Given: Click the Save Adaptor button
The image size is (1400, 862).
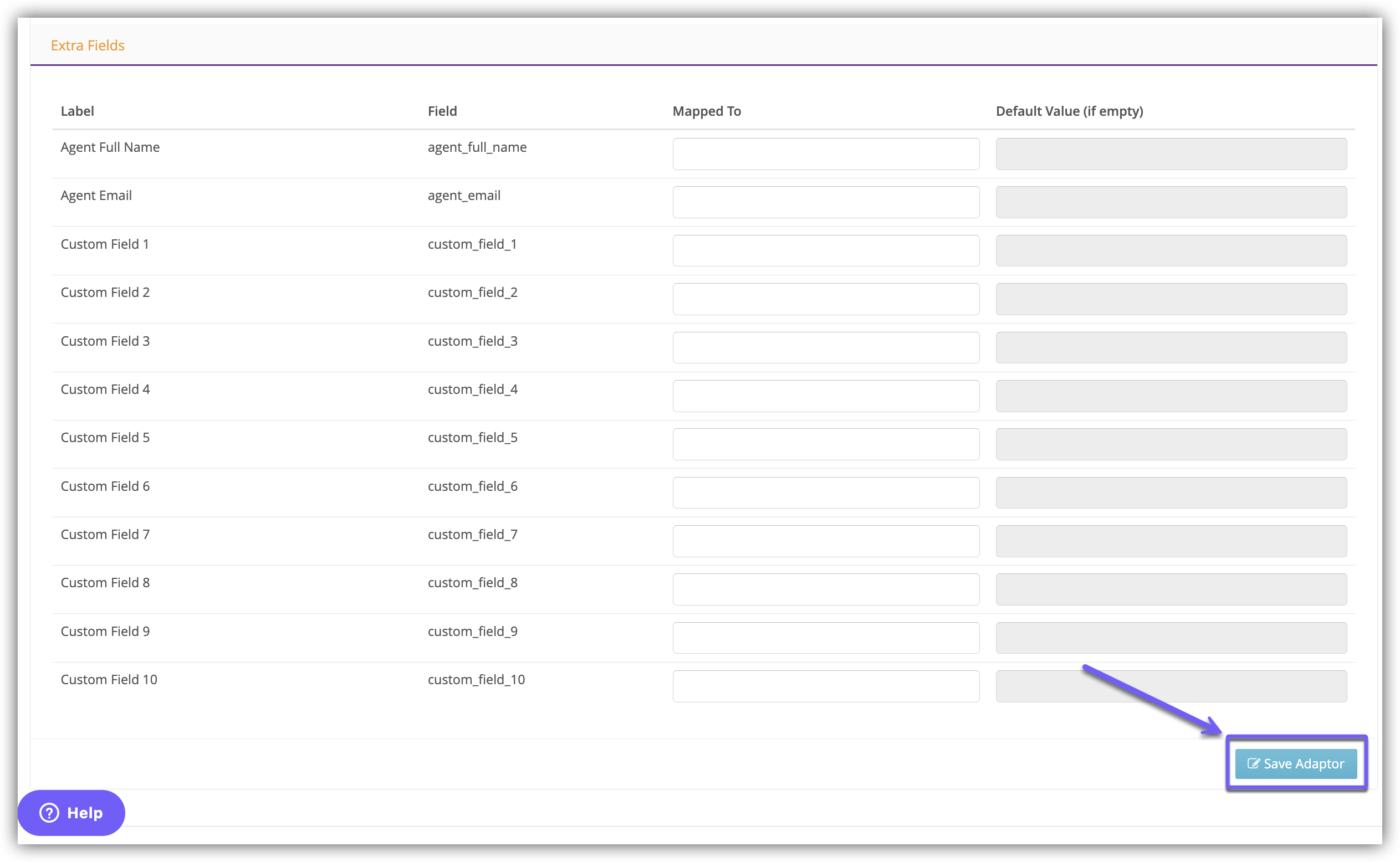Looking at the screenshot, I should pos(1296,763).
